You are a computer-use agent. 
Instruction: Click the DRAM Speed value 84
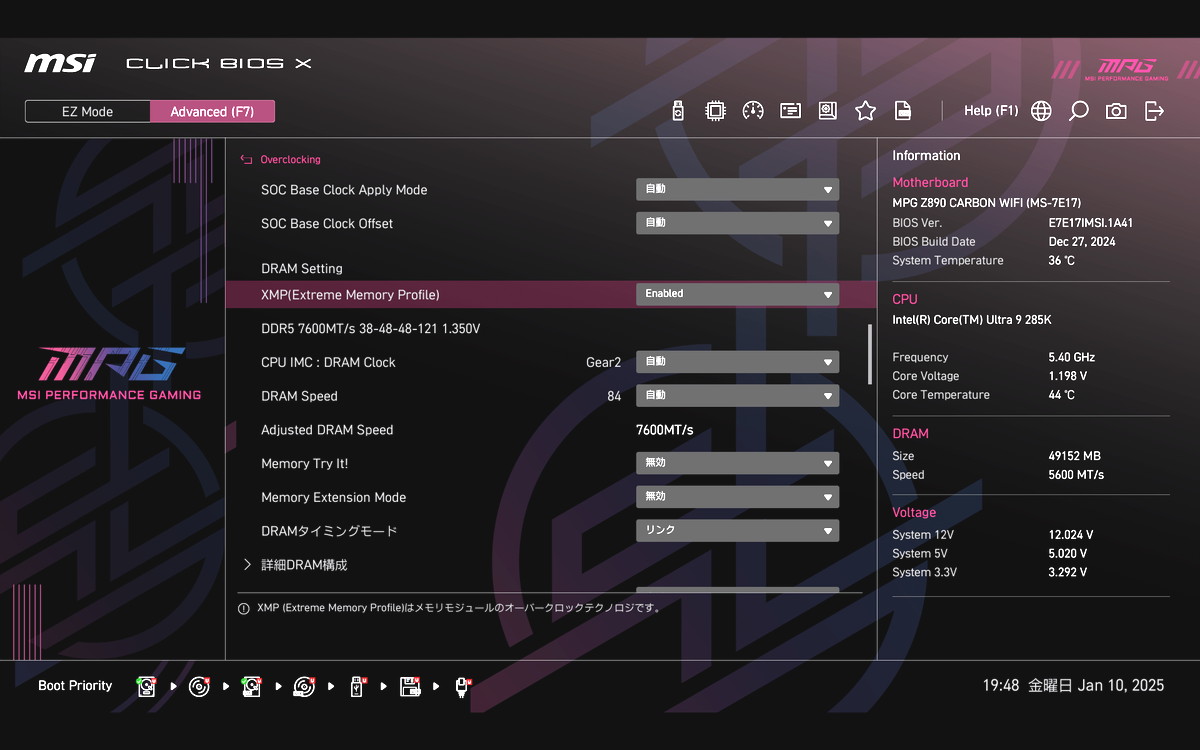(614, 397)
